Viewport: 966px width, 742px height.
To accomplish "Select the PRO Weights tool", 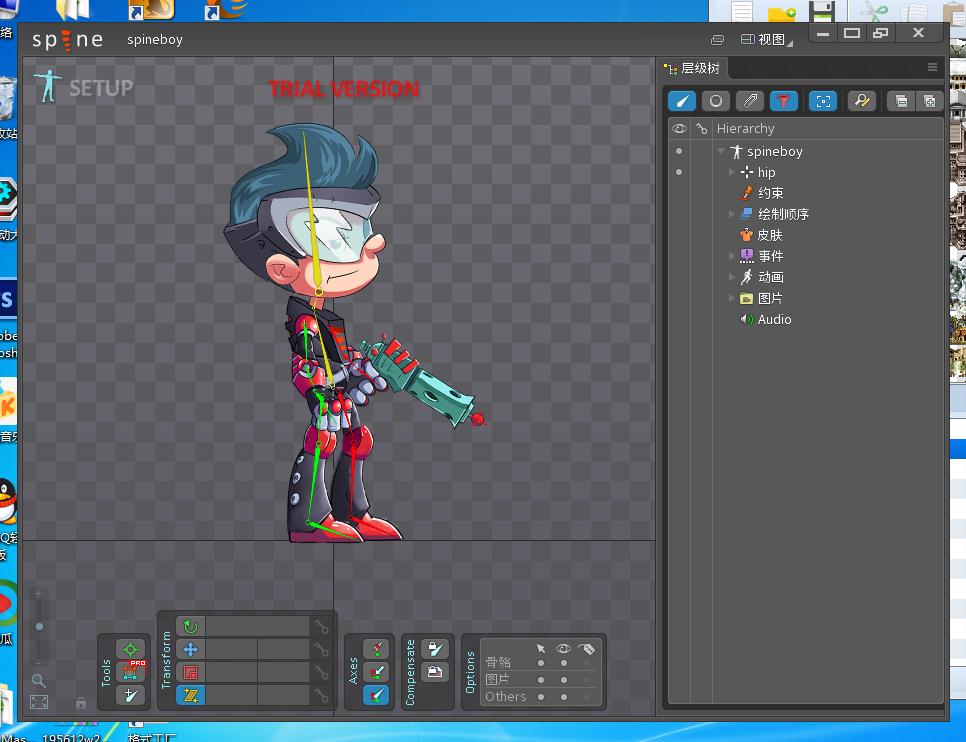I will (131, 672).
